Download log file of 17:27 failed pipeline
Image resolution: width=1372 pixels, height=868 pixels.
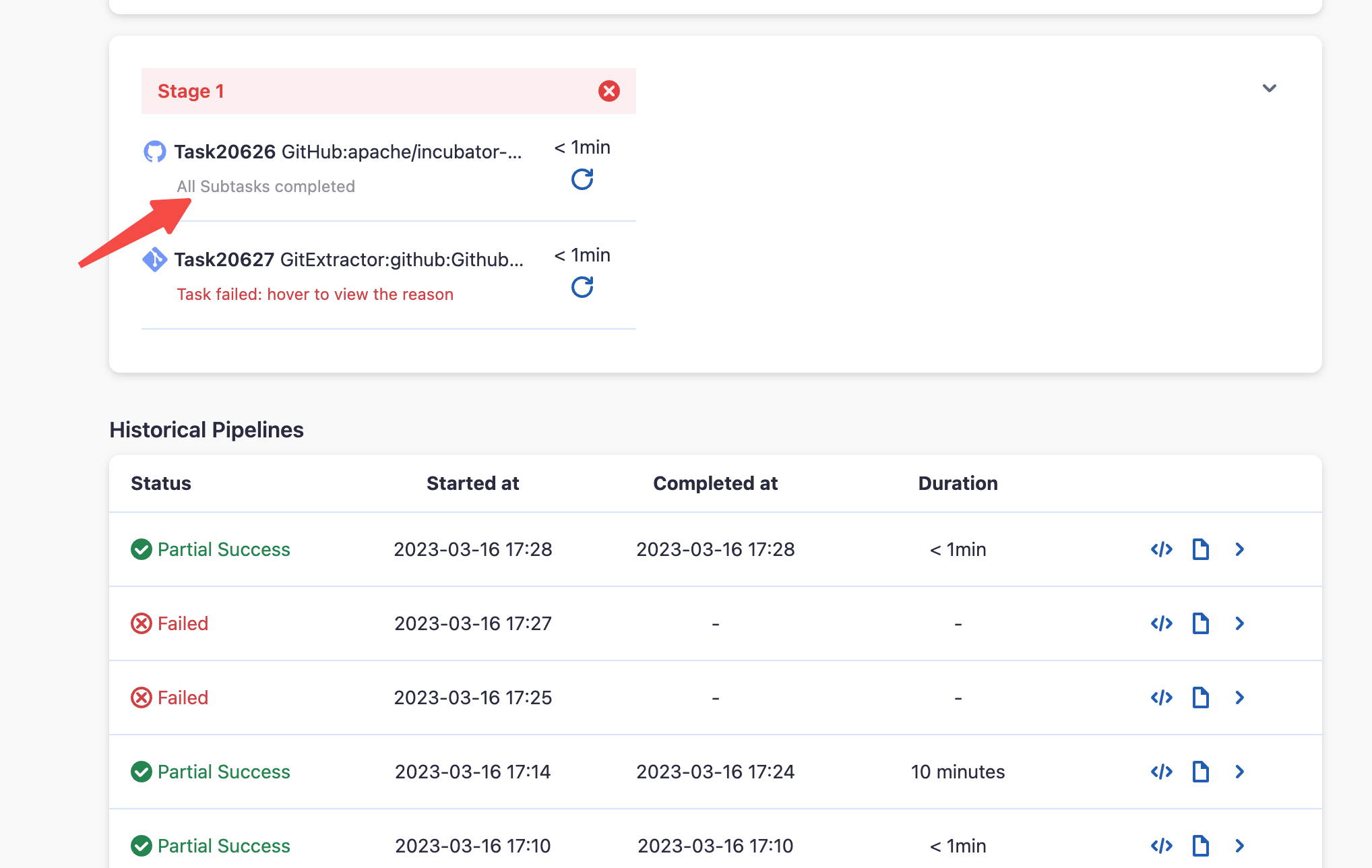[x=1200, y=623]
